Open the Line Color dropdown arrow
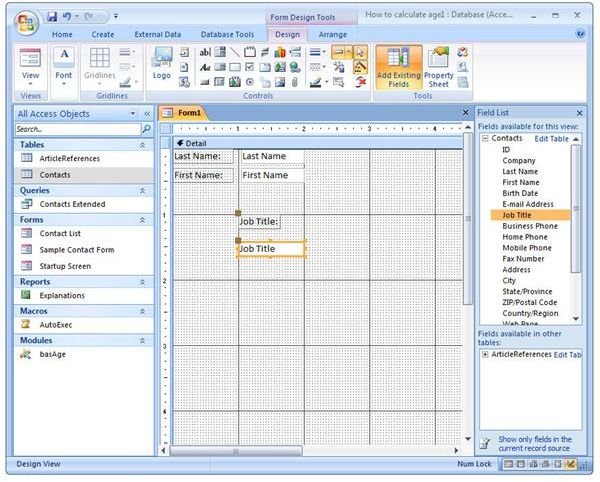 click(x=326, y=82)
